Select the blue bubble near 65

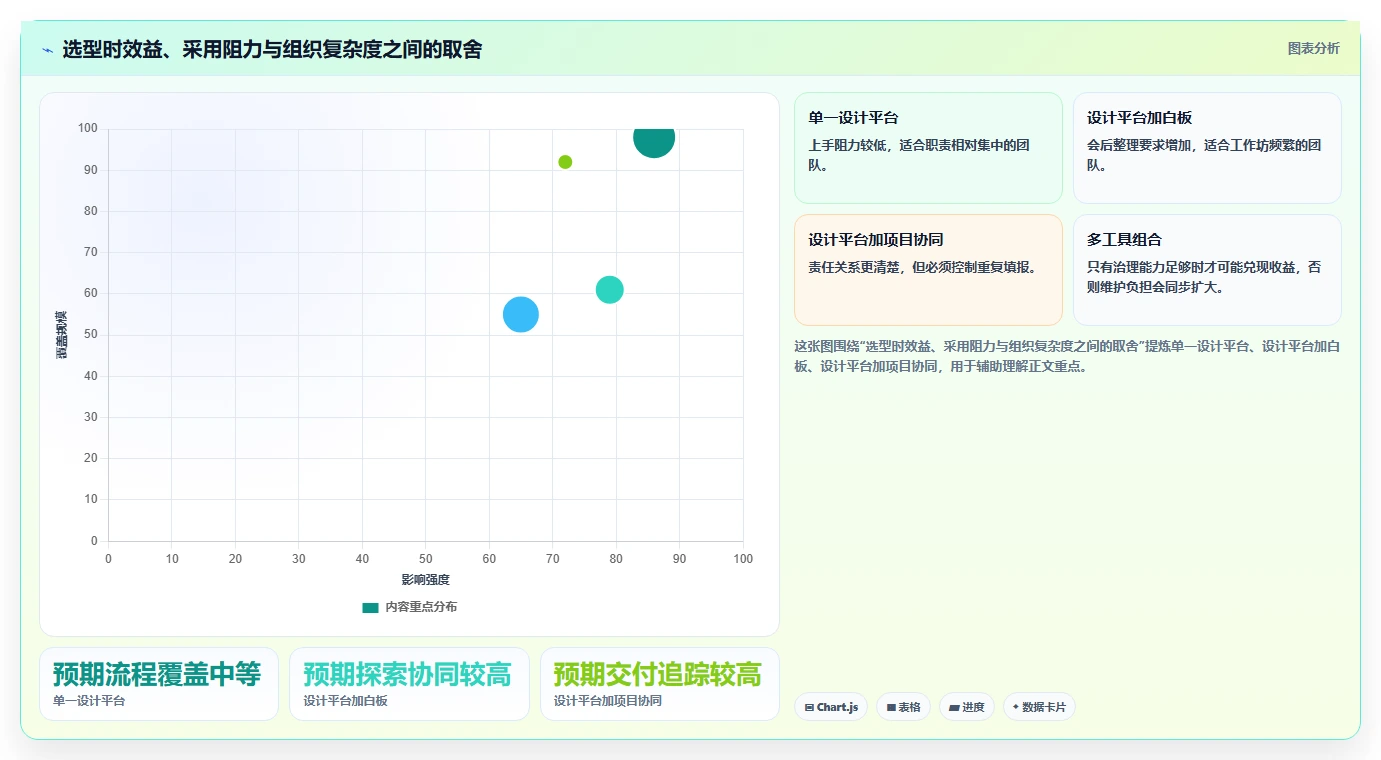pos(521,314)
